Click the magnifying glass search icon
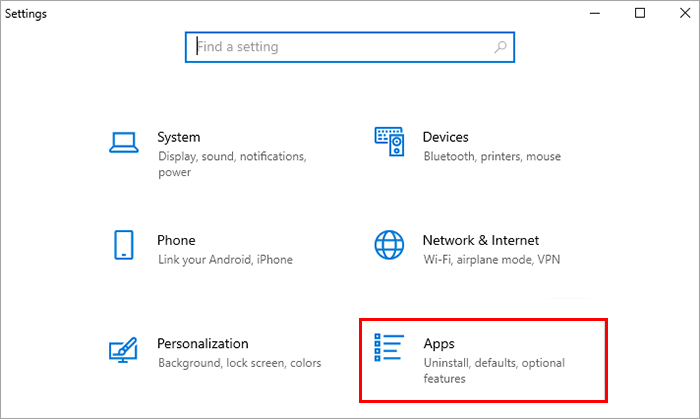 point(500,47)
